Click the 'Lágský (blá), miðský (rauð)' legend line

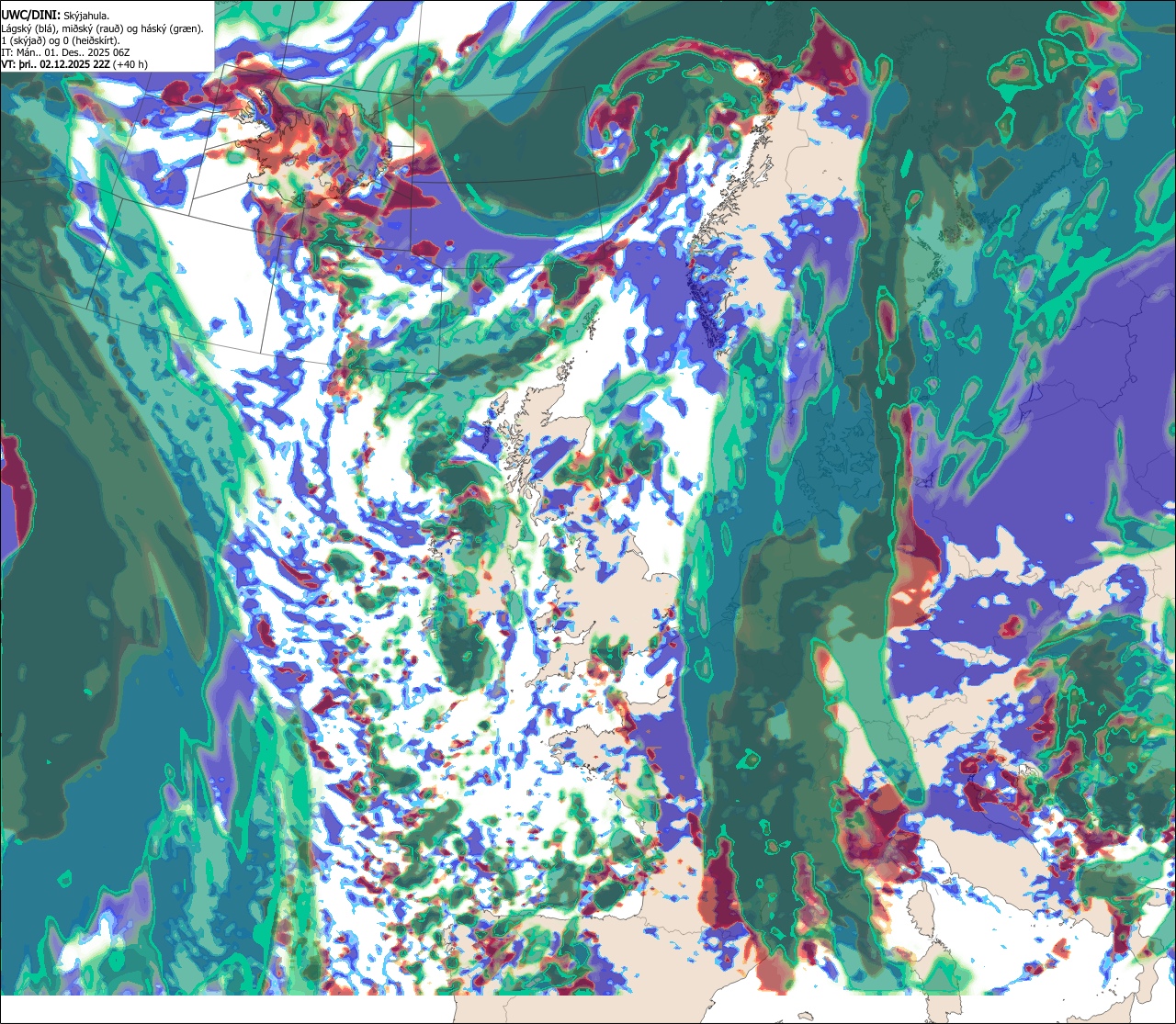pyautogui.click(x=103, y=28)
